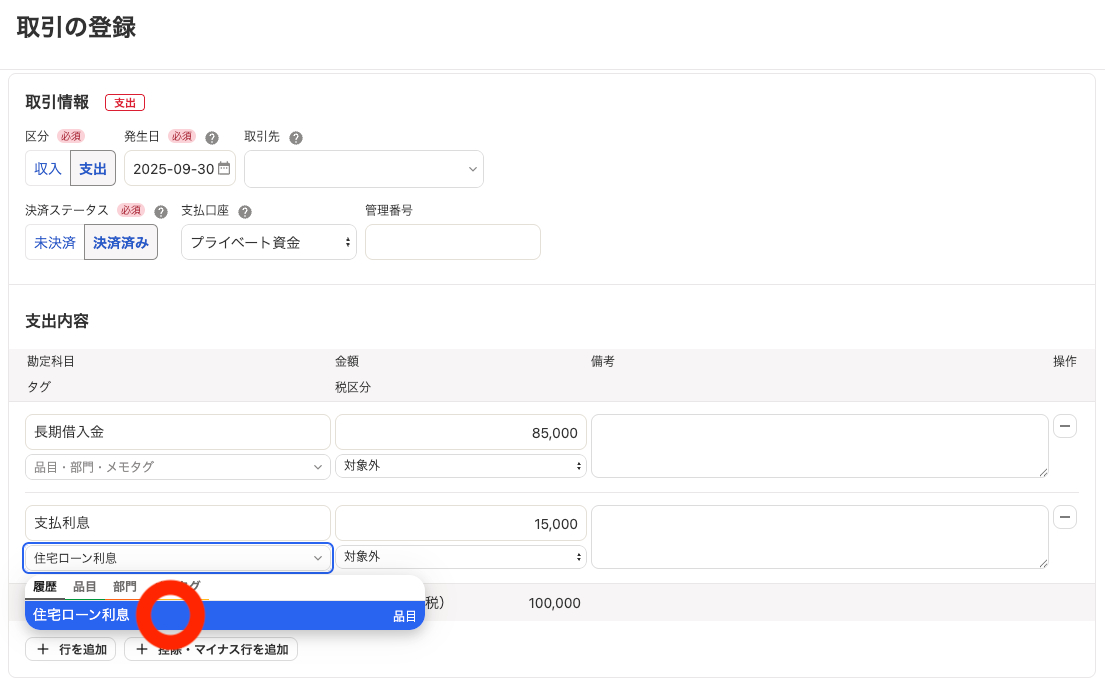The image size is (1105, 689).
Task: Expand the 品目・部門・メモタグ tag selector
Action: pyautogui.click(x=177, y=467)
